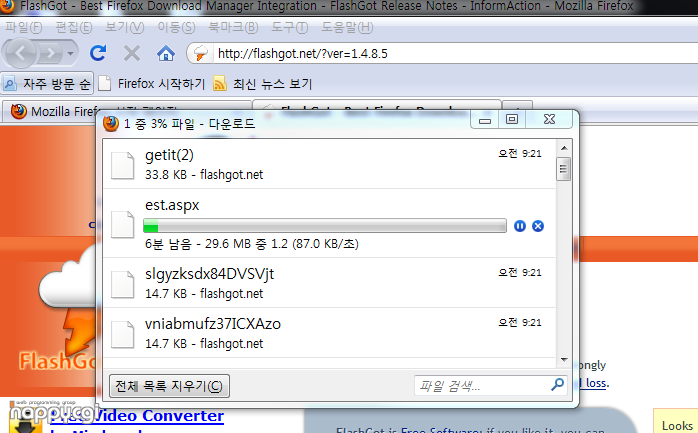The image size is (698, 433).
Task: Go to the Home page icon
Action: tap(166, 54)
